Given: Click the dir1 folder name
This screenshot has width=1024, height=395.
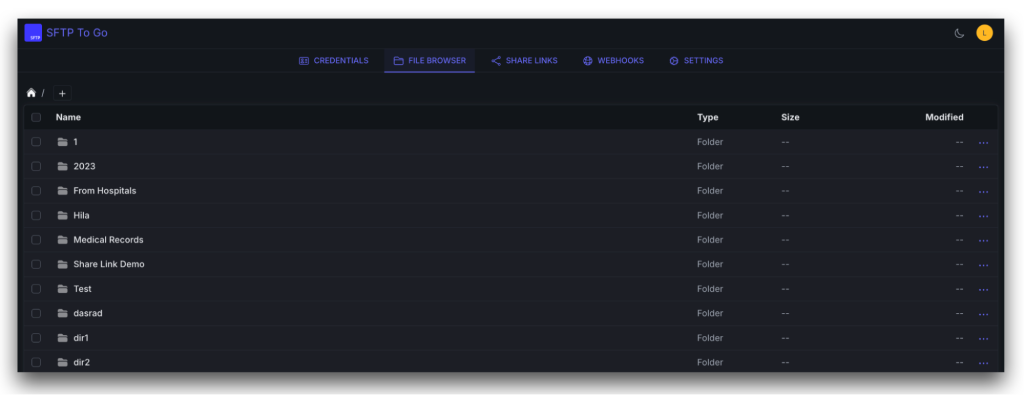Looking at the screenshot, I should pos(81,338).
